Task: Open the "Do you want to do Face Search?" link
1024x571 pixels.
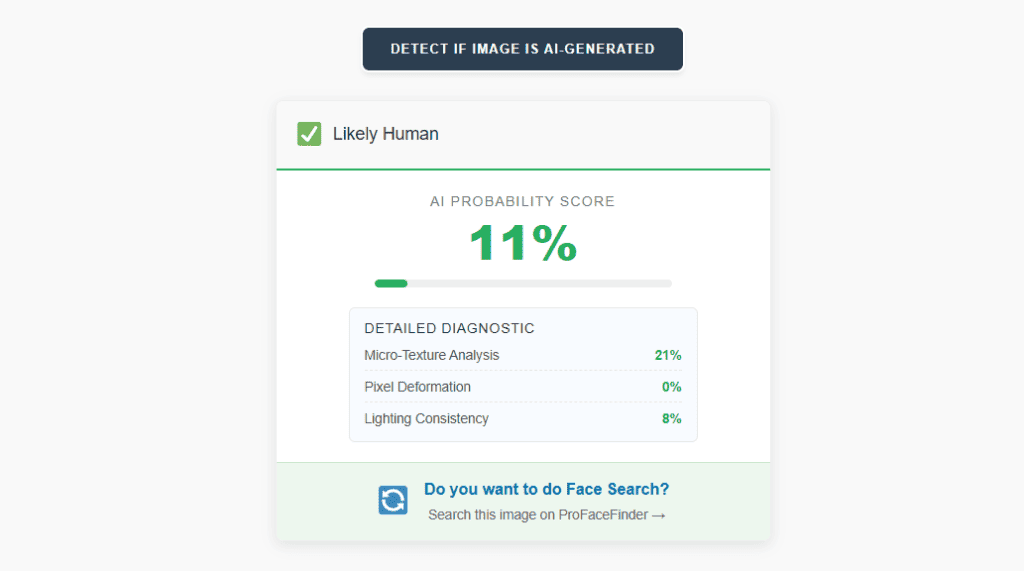Action: pyautogui.click(x=546, y=489)
